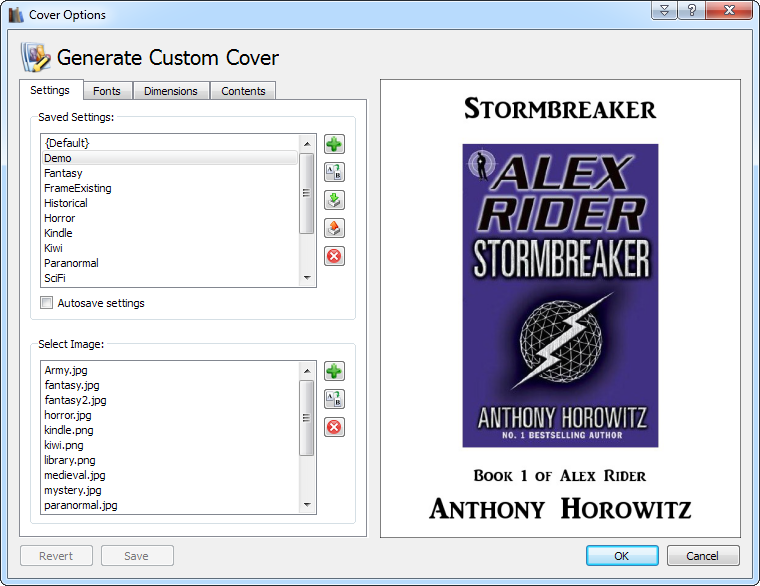Select library.png in image list
The image size is (760, 586).
tap(170, 460)
